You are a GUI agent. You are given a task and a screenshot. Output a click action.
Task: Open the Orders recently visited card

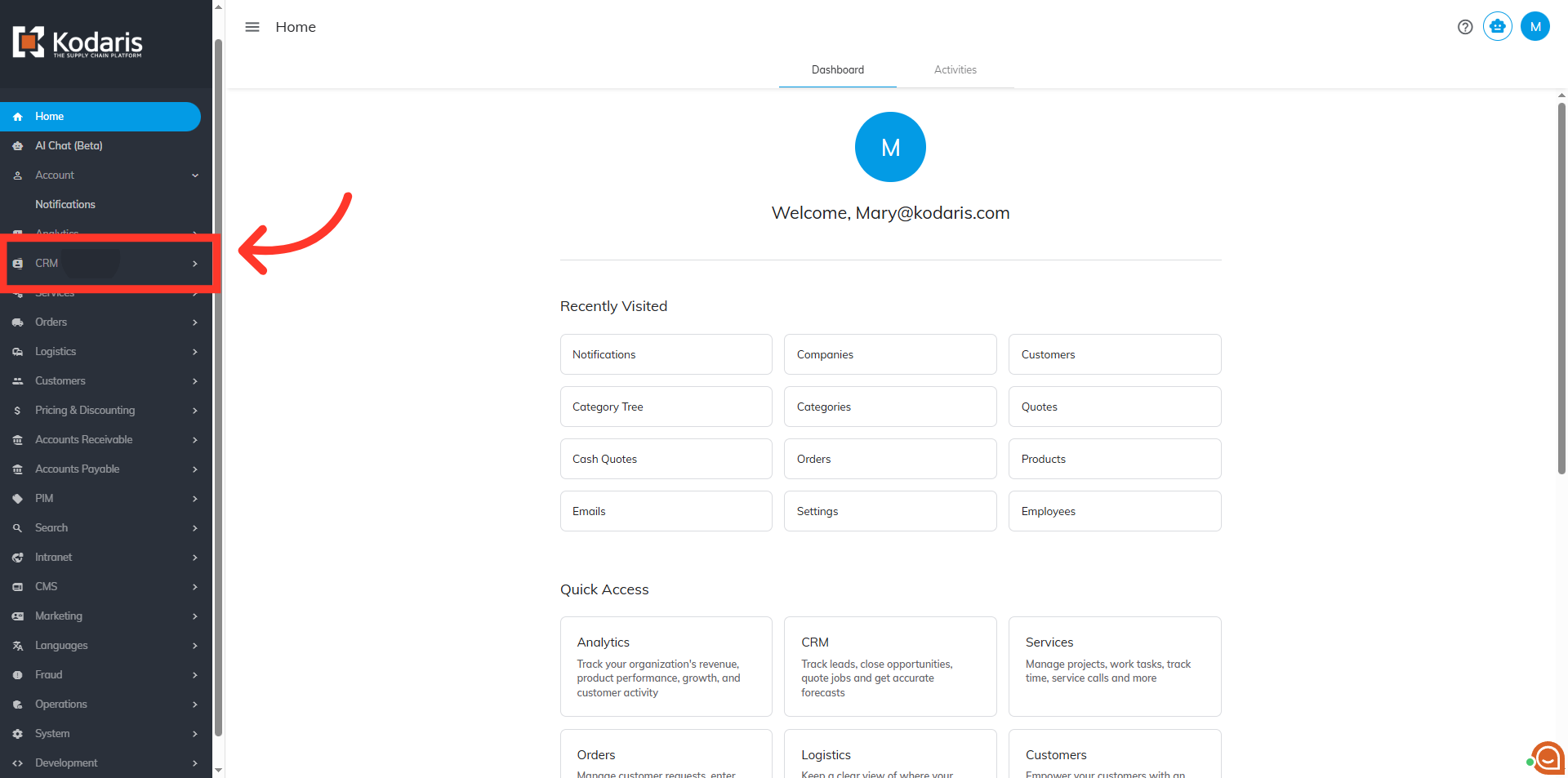(890, 459)
